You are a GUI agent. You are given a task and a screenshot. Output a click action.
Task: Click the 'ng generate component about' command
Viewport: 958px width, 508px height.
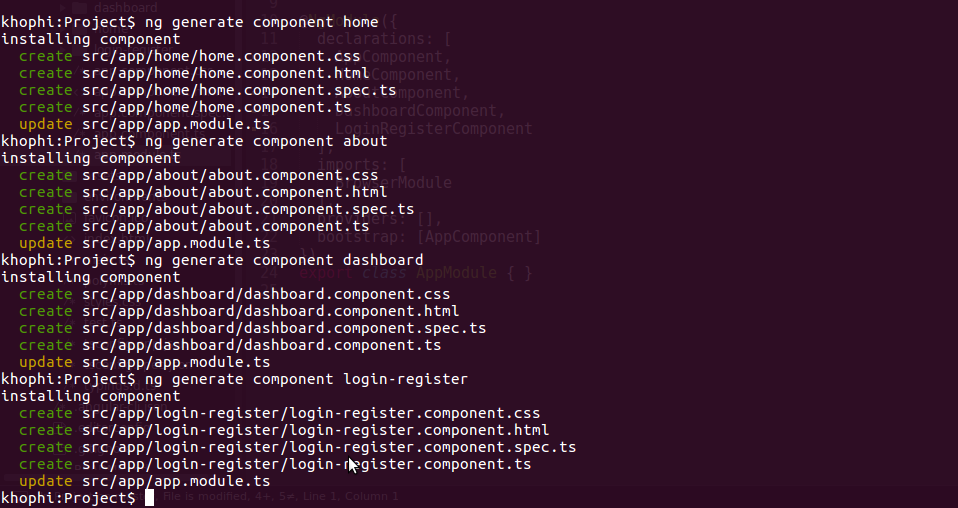point(265,141)
